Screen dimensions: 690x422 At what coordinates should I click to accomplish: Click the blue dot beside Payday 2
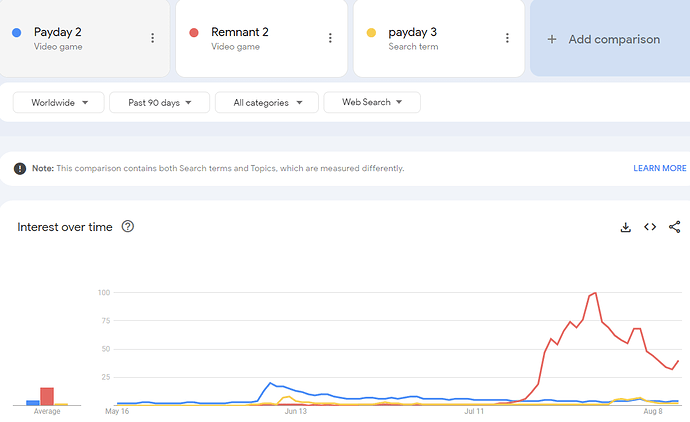(17, 33)
